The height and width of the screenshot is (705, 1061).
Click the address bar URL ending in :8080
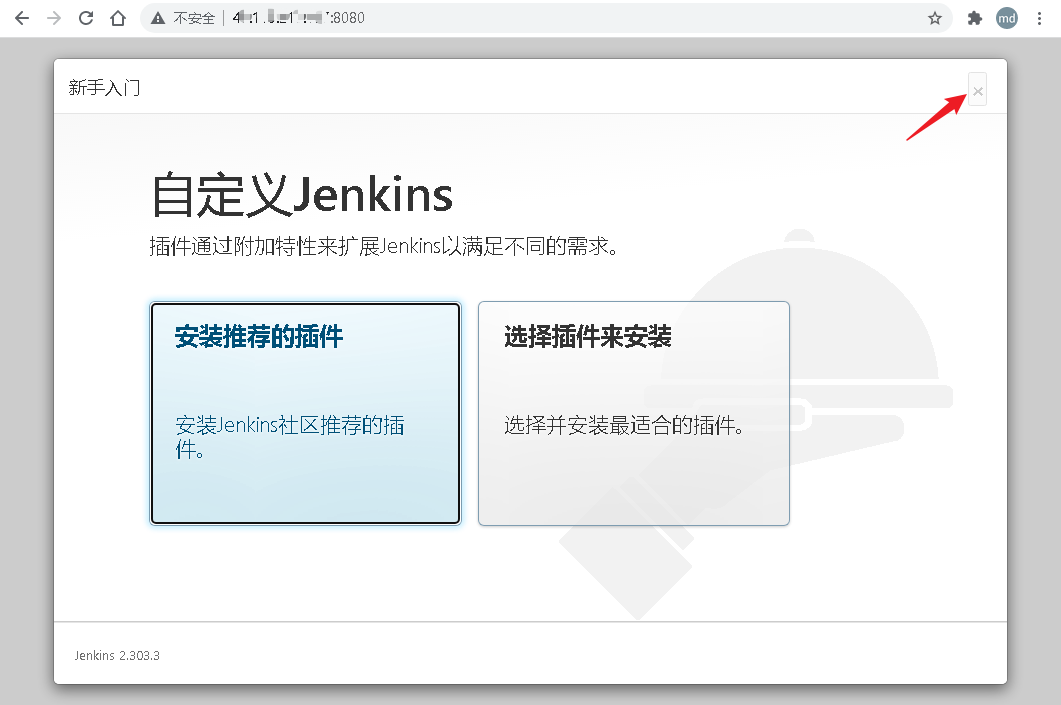point(298,18)
